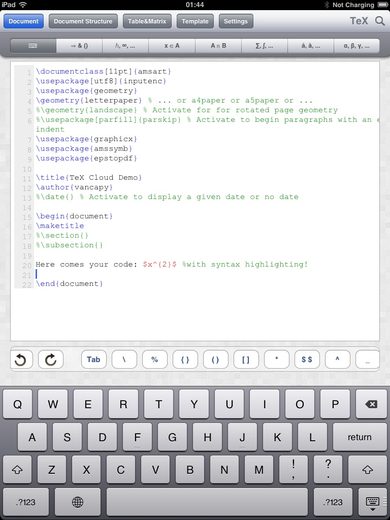
Task: Click the undo arrow icon
Action: (21, 359)
